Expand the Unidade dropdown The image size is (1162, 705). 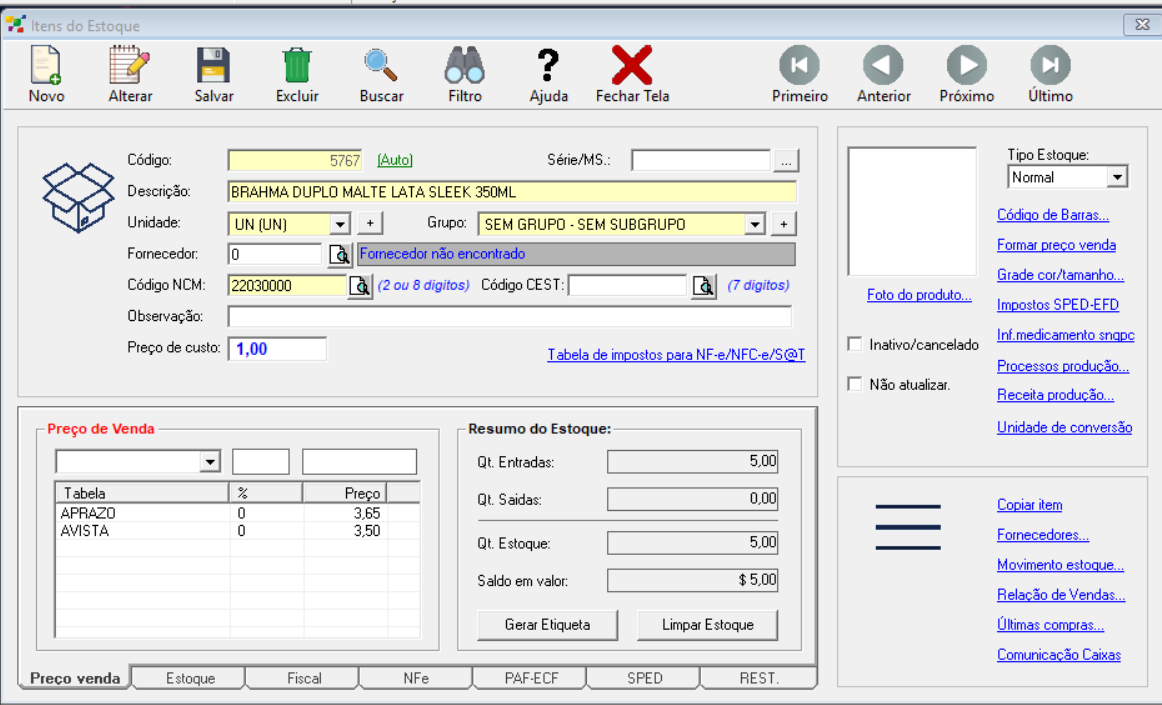click(x=340, y=224)
